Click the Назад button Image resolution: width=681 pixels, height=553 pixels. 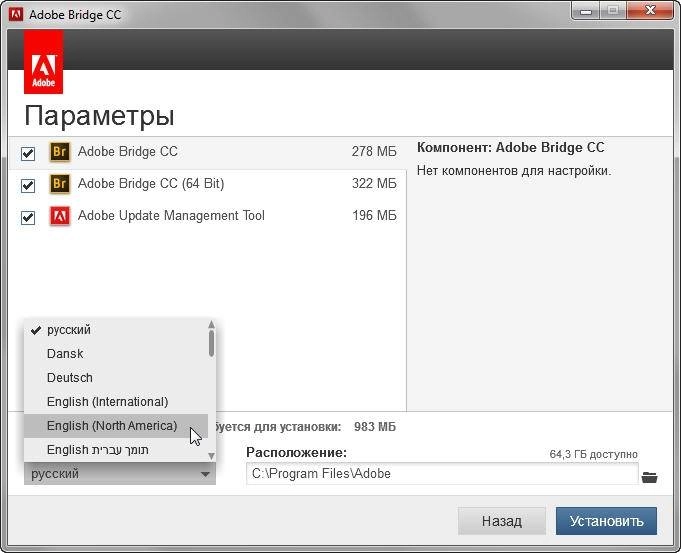(502, 521)
